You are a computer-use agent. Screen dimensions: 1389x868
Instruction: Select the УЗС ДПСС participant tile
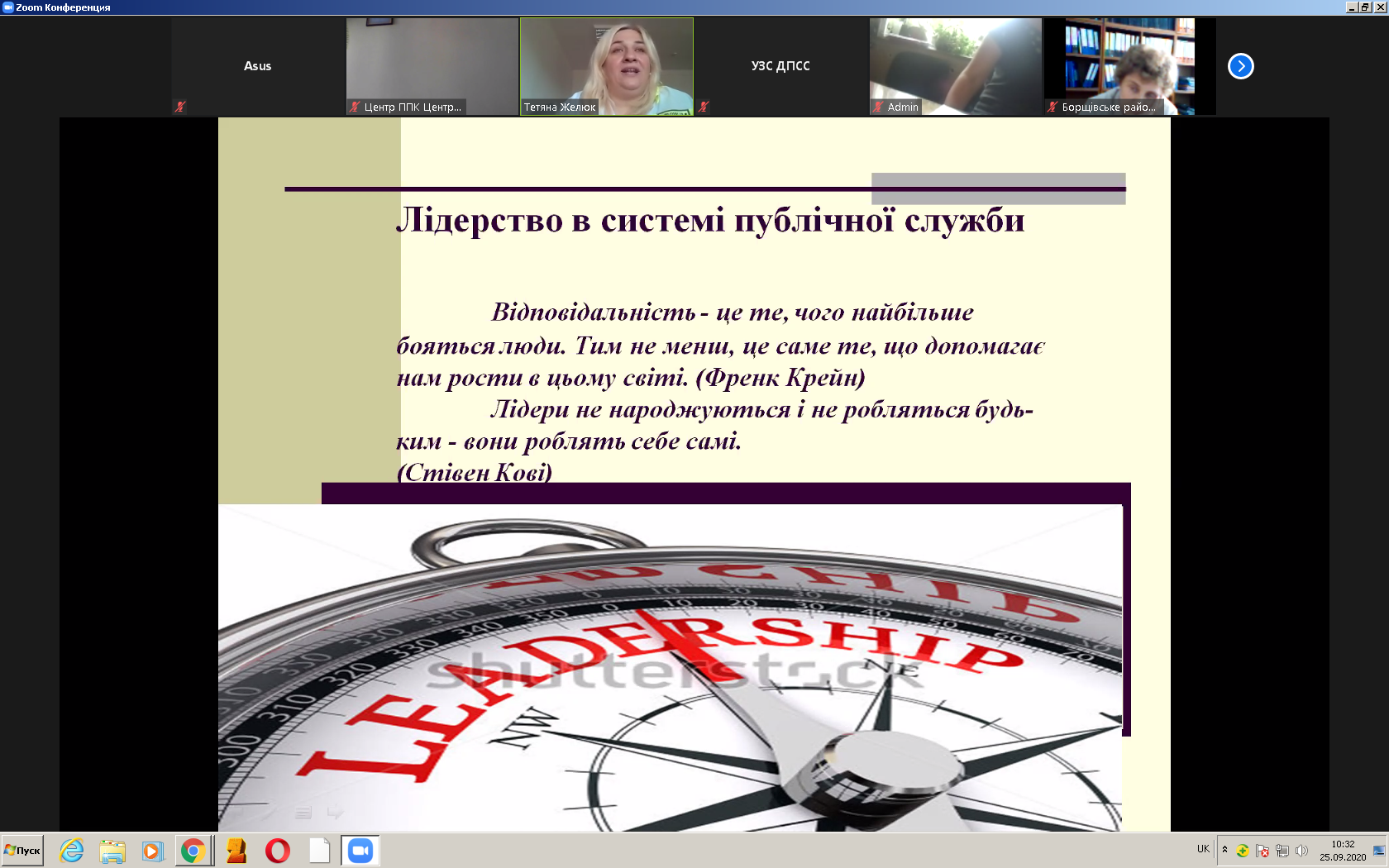pyautogui.click(x=780, y=66)
